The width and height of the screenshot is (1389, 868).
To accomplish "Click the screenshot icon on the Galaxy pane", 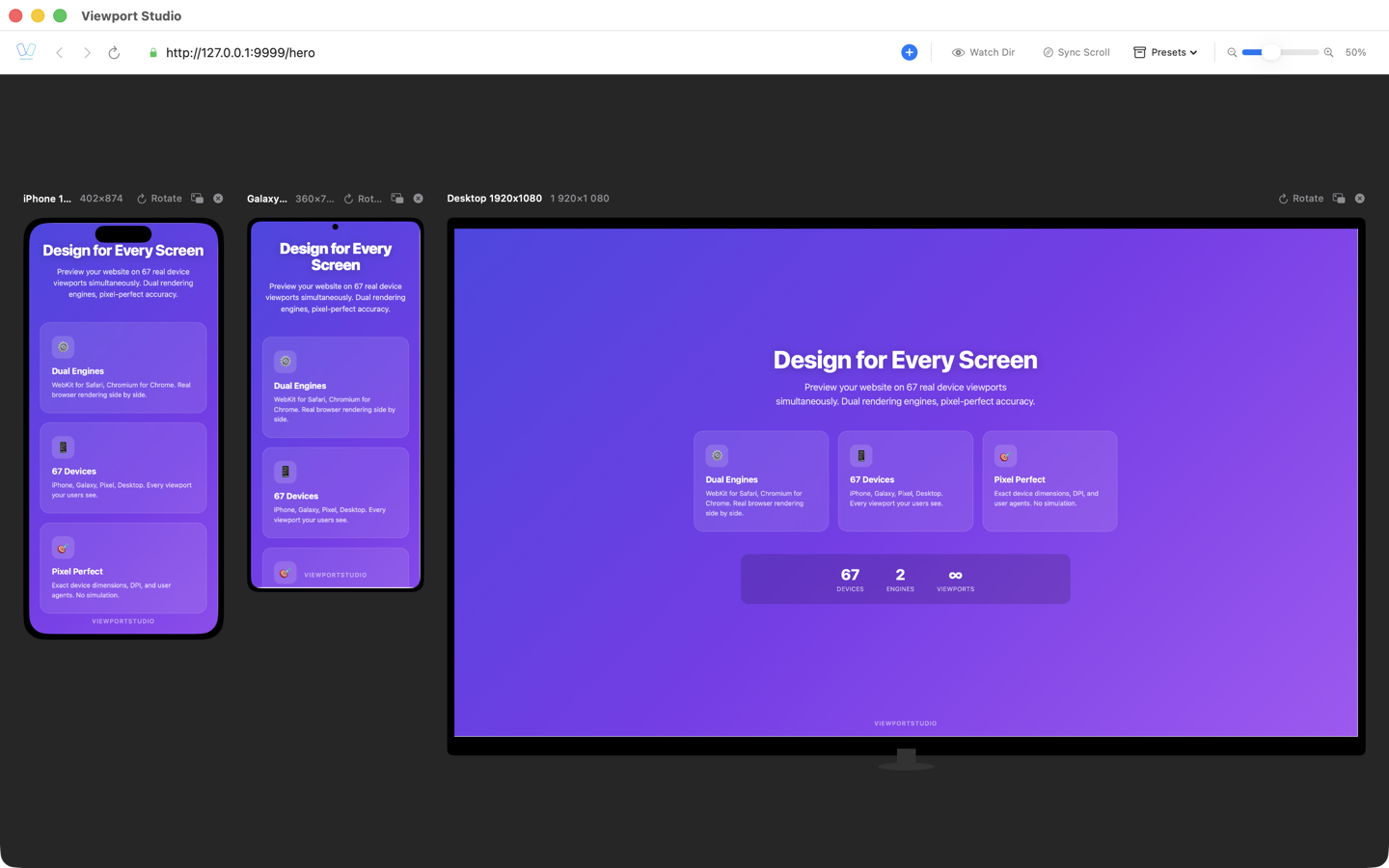I will pos(396,198).
